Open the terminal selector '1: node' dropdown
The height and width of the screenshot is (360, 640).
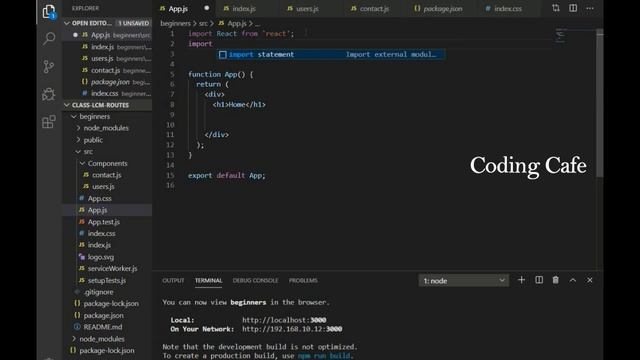click(x=464, y=280)
